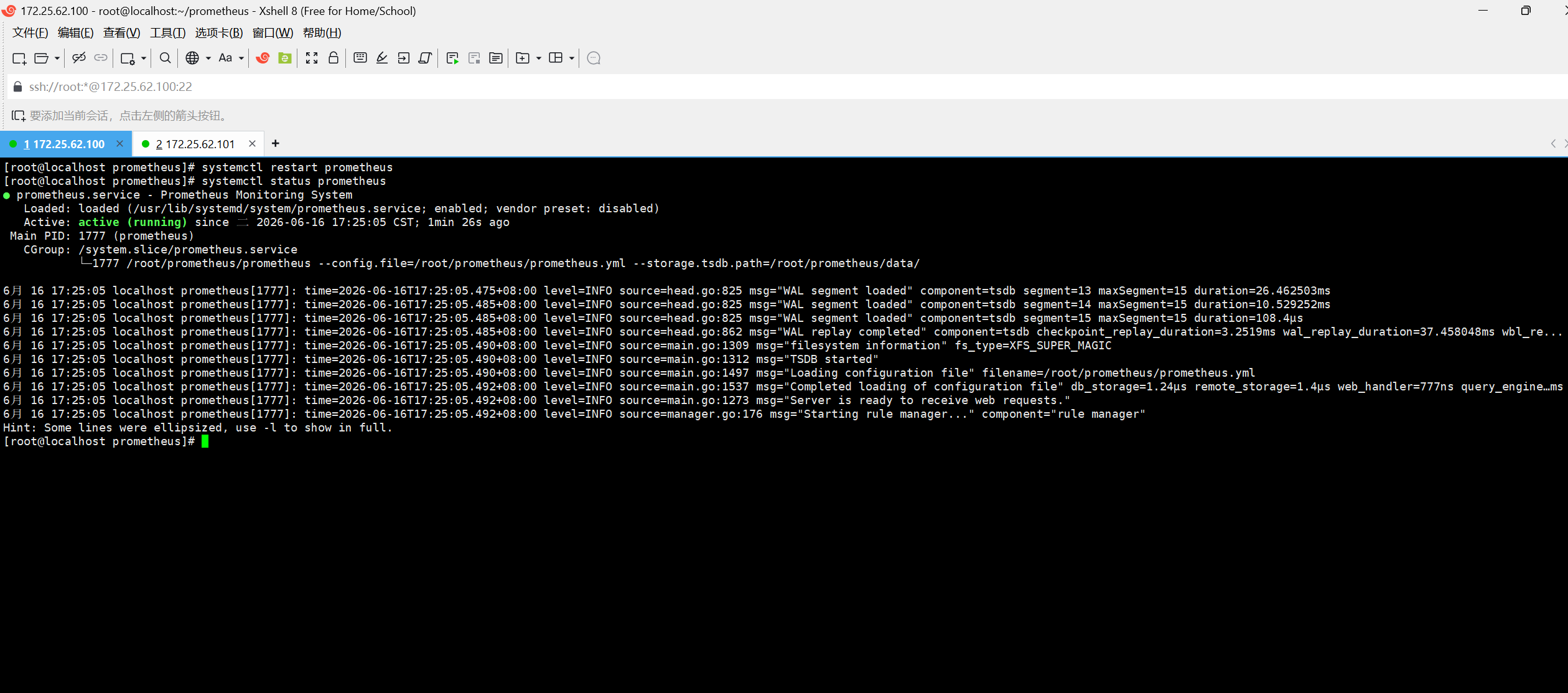Open the 查看(V) menu
1568x693 pixels.
[121, 33]
